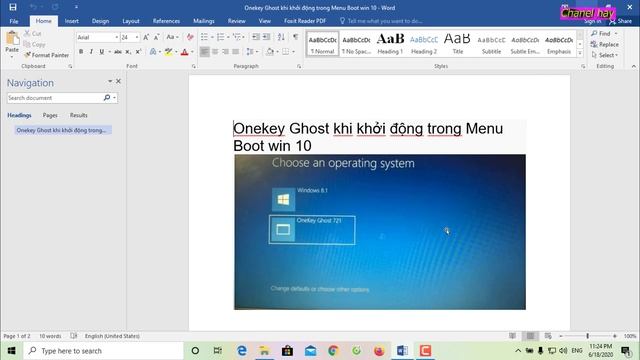Increase font size with Grow Font
Viewport: 640px width, 360px height.
146,37
